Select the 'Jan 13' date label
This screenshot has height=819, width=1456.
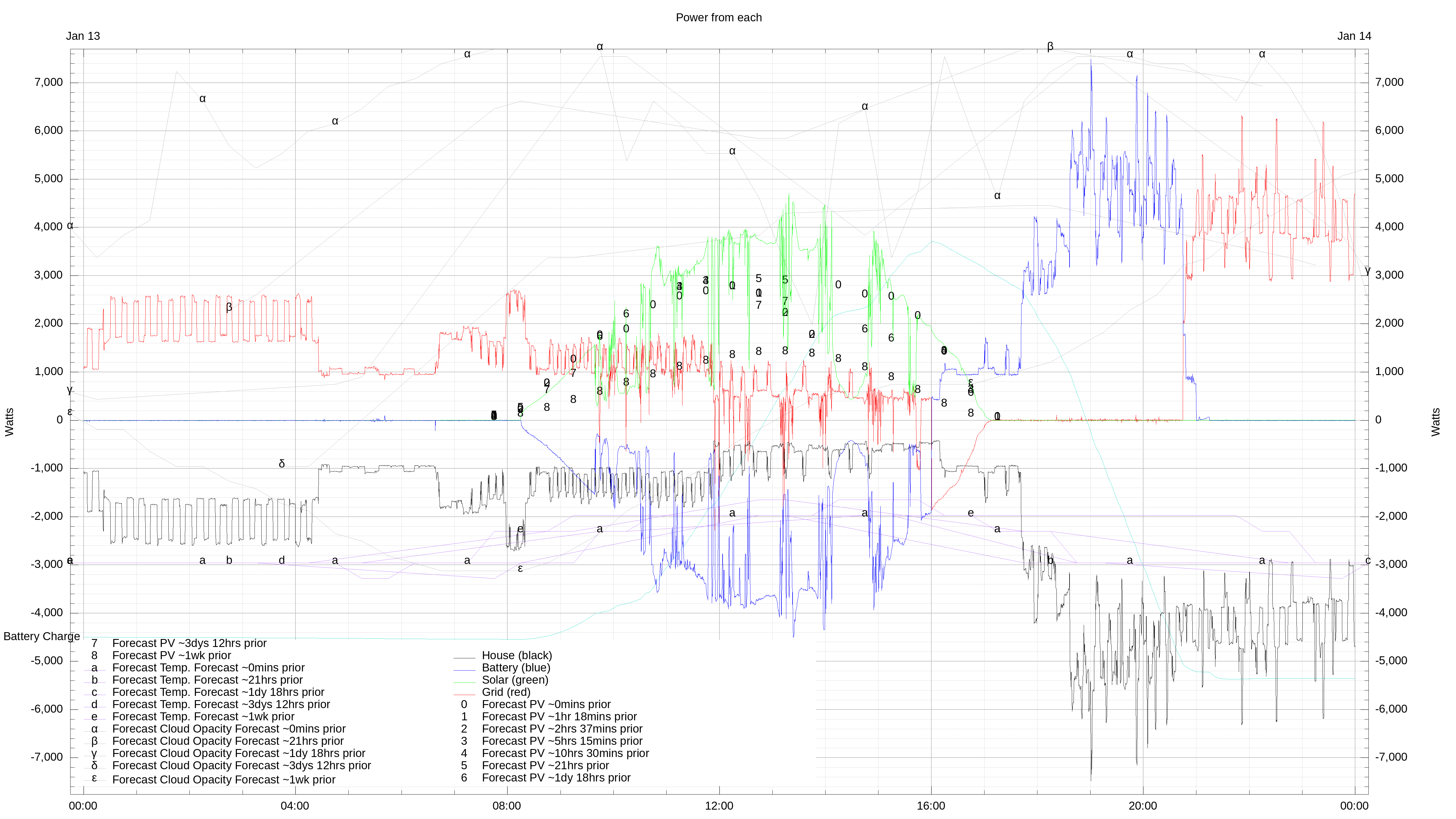(x=83, y=36)
